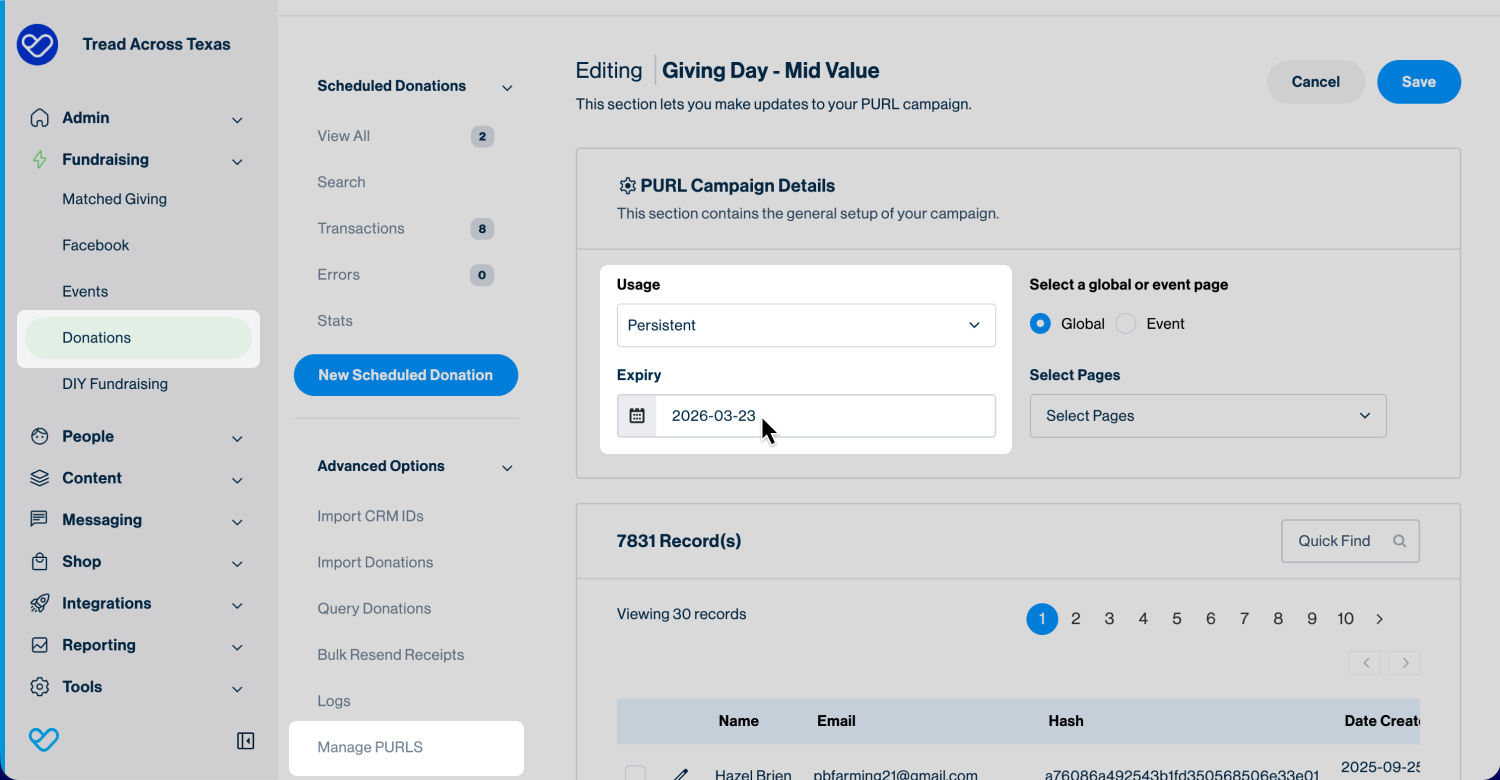The height and width of the screenshot is (780, 1500).
Task: Click the Integrations rocket icon
Action: [x=40, y=603]
